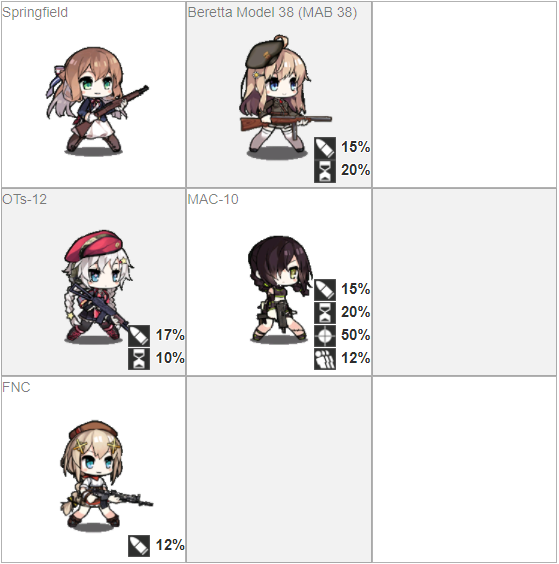Click FNC's bullet damage 12% icon
Screen dimensions: 559x564
139,546
